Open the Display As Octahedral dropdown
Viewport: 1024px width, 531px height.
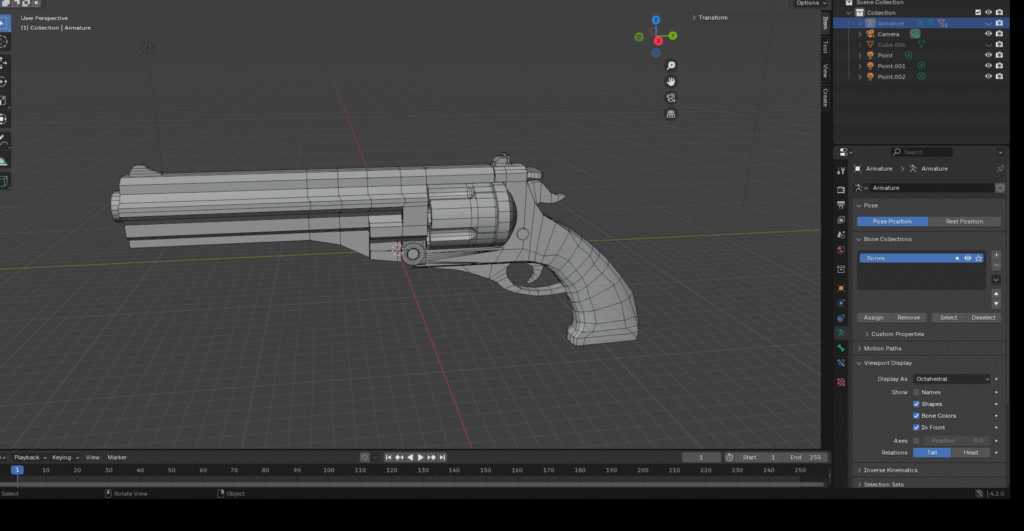click(951, 379)
